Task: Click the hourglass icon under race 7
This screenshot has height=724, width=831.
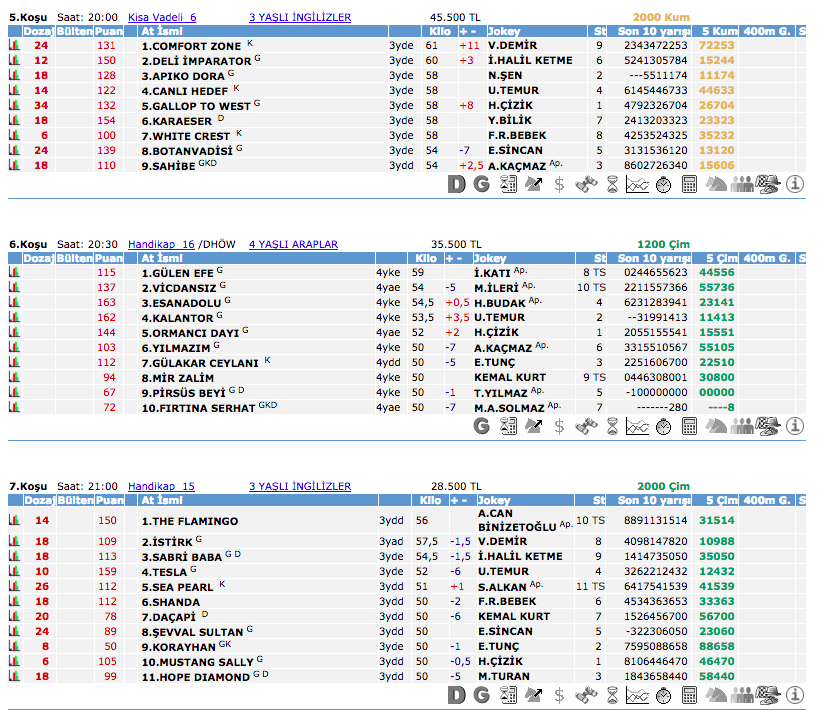Action: point(612,694)
